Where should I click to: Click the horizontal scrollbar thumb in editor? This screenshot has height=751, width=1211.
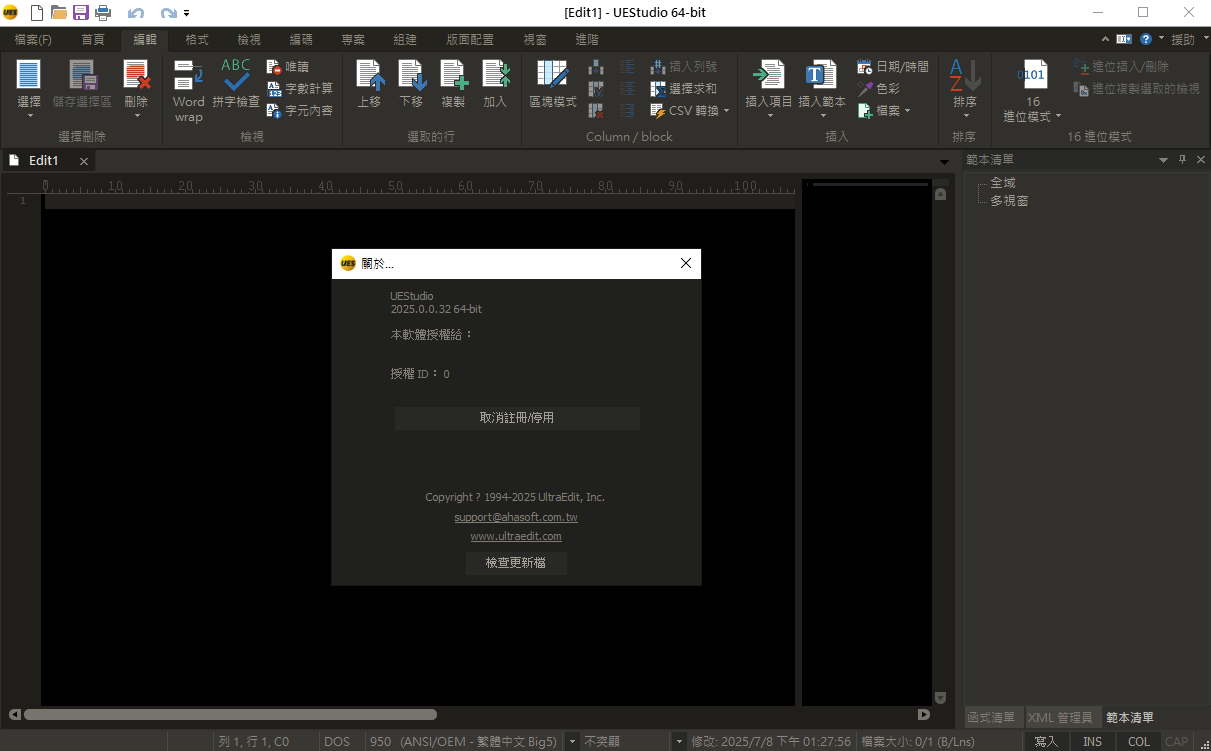coord(230,715)
